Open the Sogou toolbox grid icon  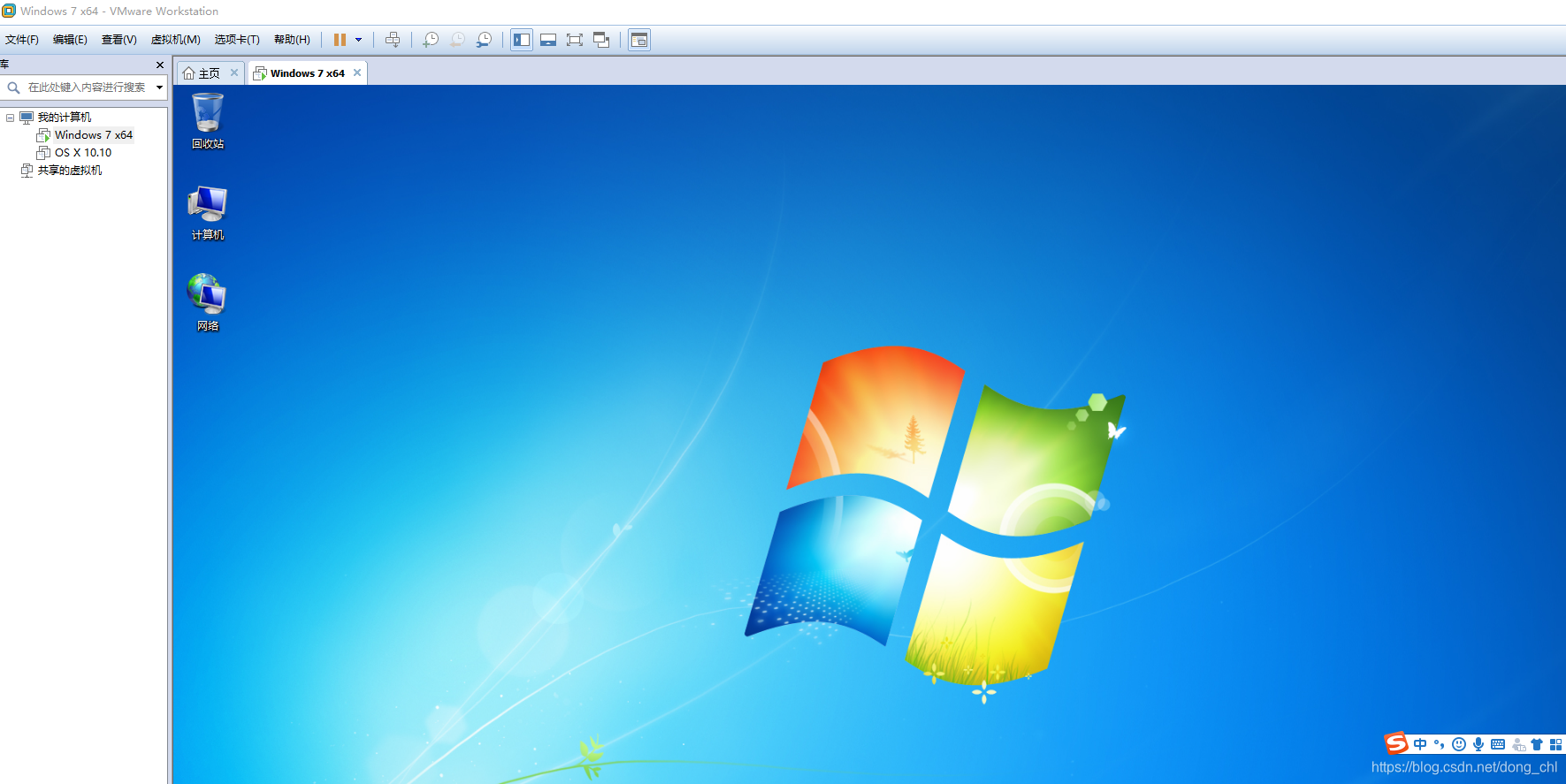[1556, 744]
